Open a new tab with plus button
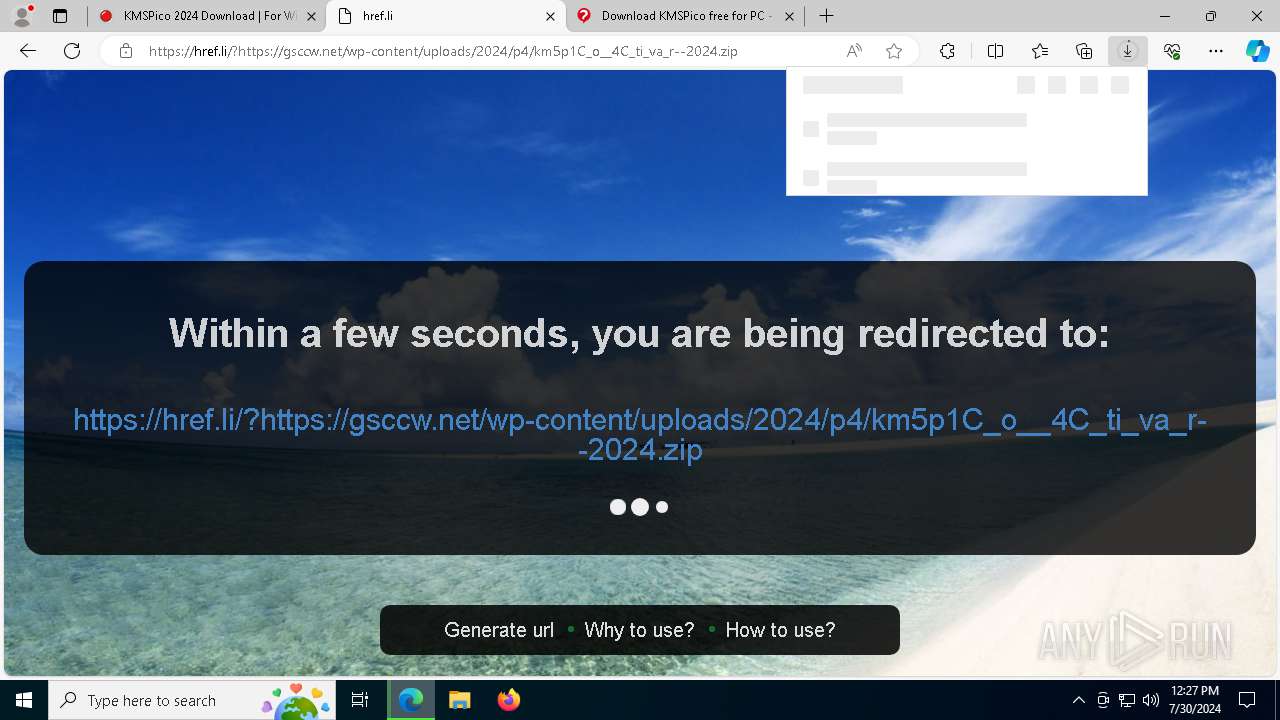 click(826, 16)
